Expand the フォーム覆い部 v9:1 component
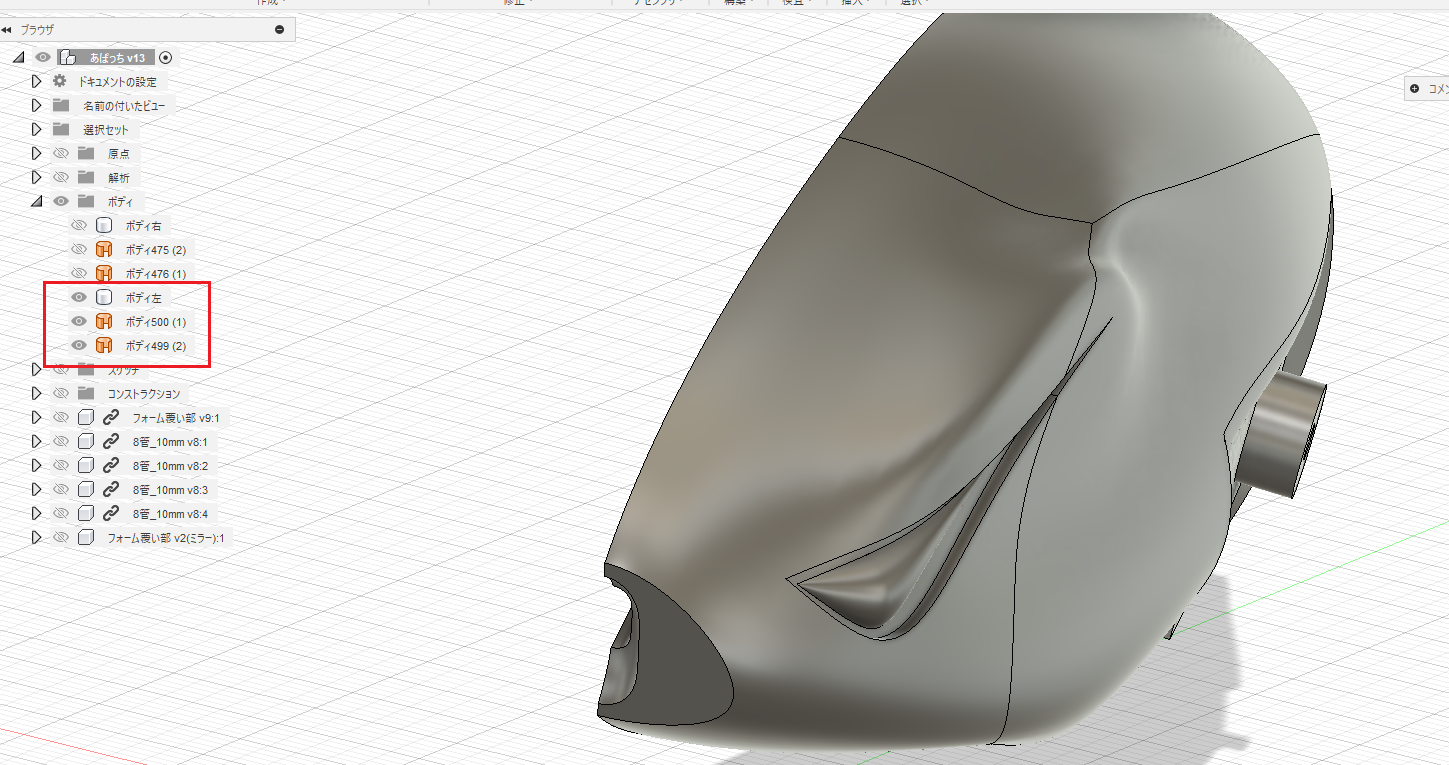Viewport: 1449px width, 765px height. point(37,417)
